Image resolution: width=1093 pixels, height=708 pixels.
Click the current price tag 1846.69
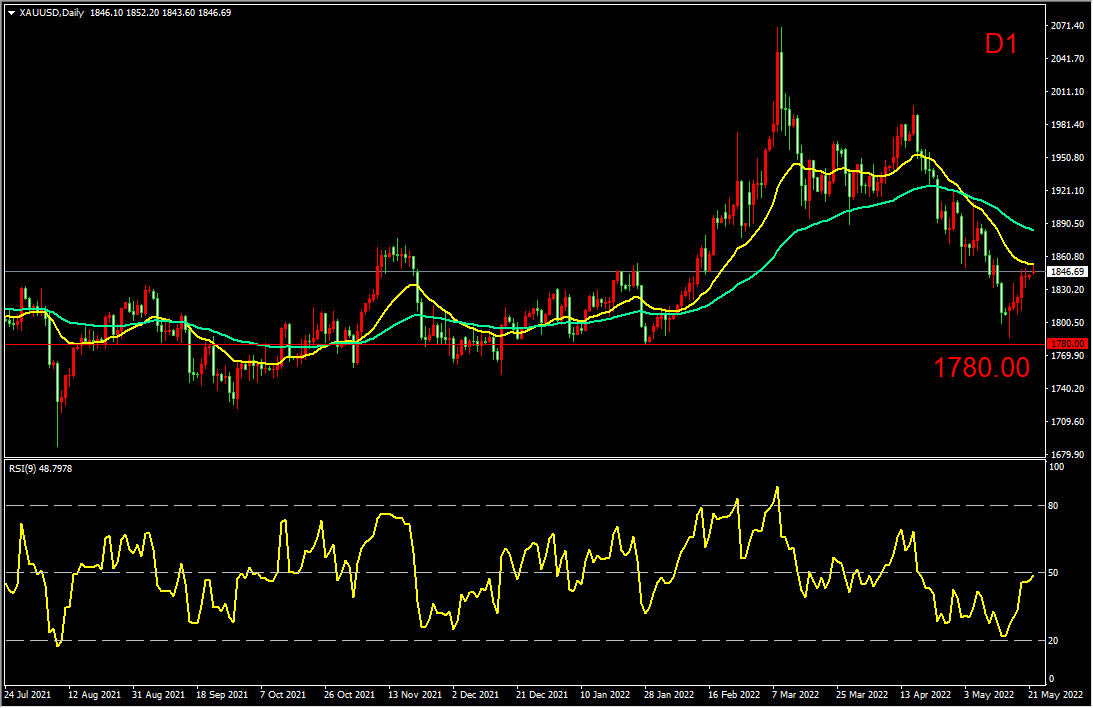pos(1067,272)
